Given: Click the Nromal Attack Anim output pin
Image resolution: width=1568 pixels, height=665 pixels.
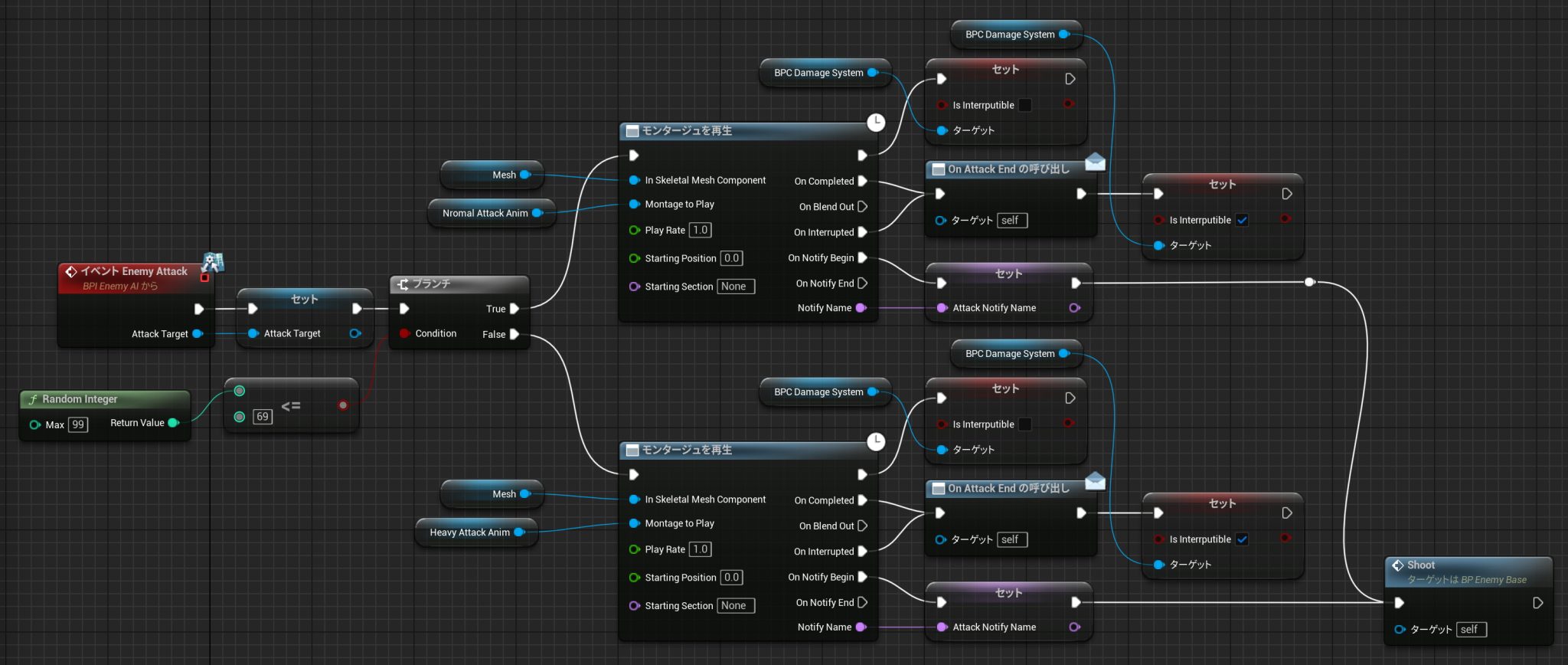Looking at the screenshot, I should point(537,213).
